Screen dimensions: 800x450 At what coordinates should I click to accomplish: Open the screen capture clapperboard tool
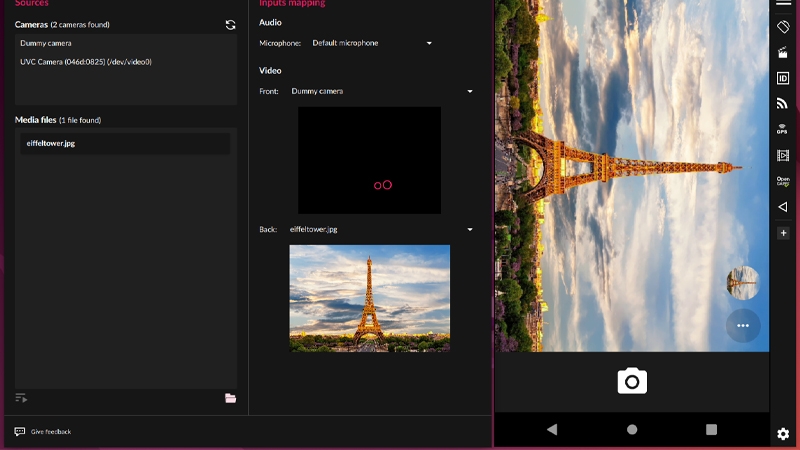(x=783, y=53)
